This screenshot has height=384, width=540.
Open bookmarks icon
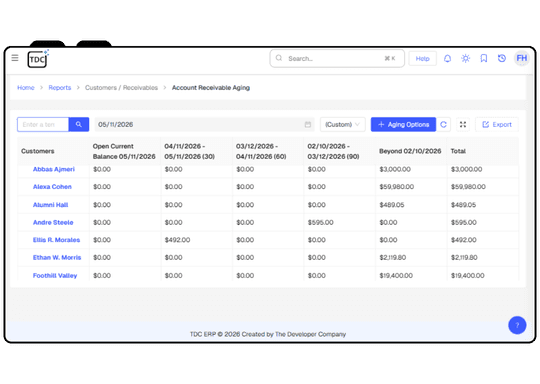click(x=484, y=59)
